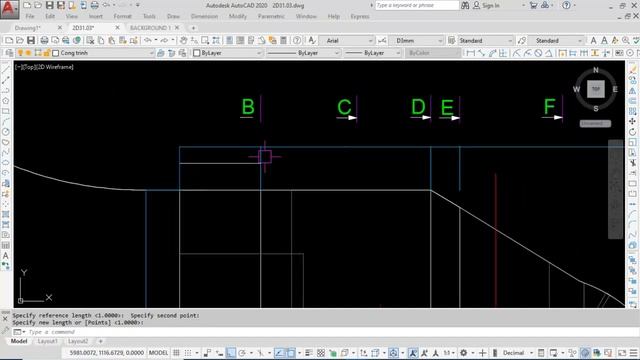Toggle the layer on/off lightbulb icon
640x360 pixels.
[20, 53]
